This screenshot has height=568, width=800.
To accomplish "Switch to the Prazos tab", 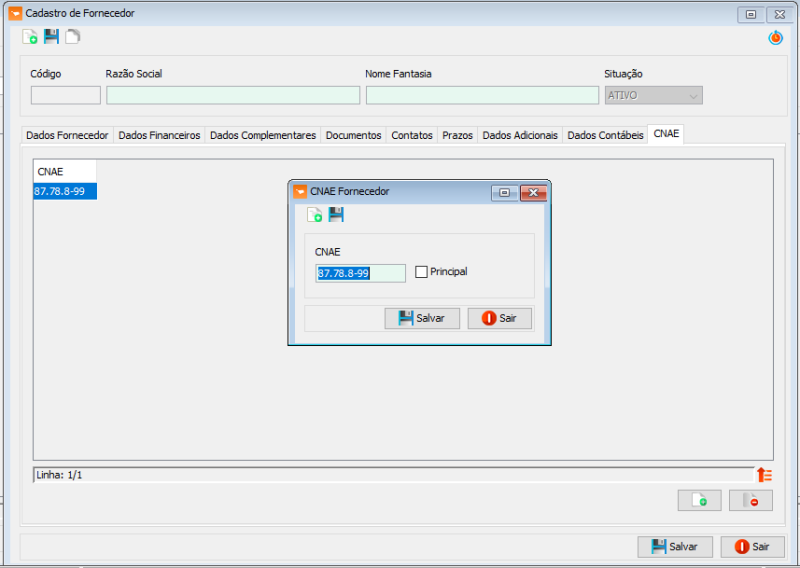I will (457, 135).
